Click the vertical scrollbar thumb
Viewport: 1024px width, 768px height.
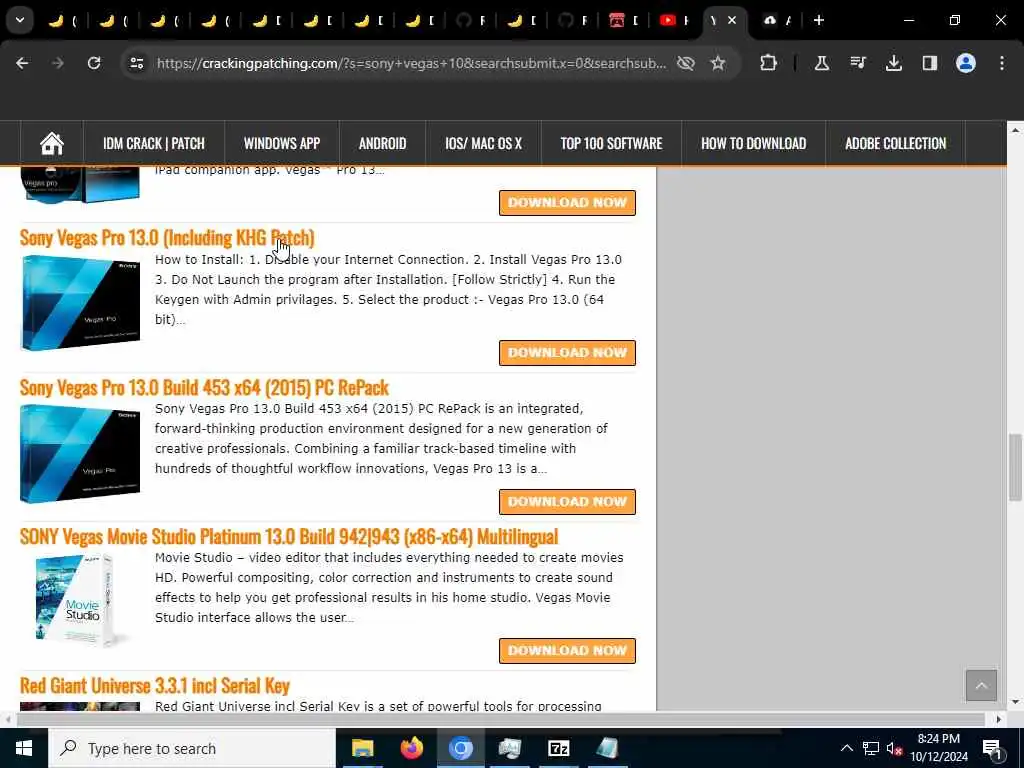coord(1015,467)
